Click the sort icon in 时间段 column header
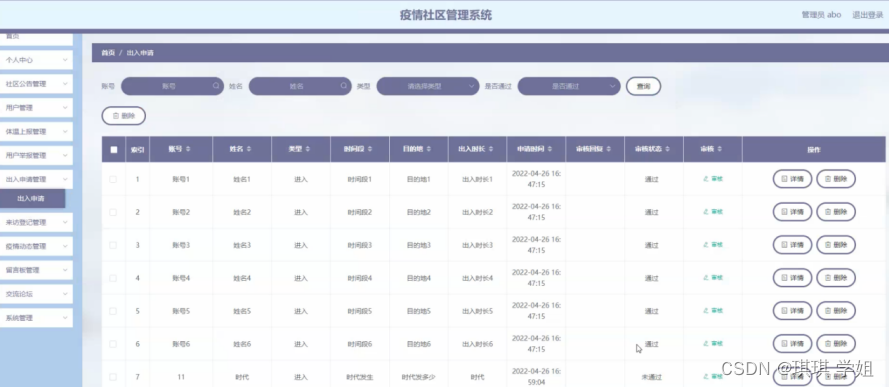889x387 pixels. point(370,149)
